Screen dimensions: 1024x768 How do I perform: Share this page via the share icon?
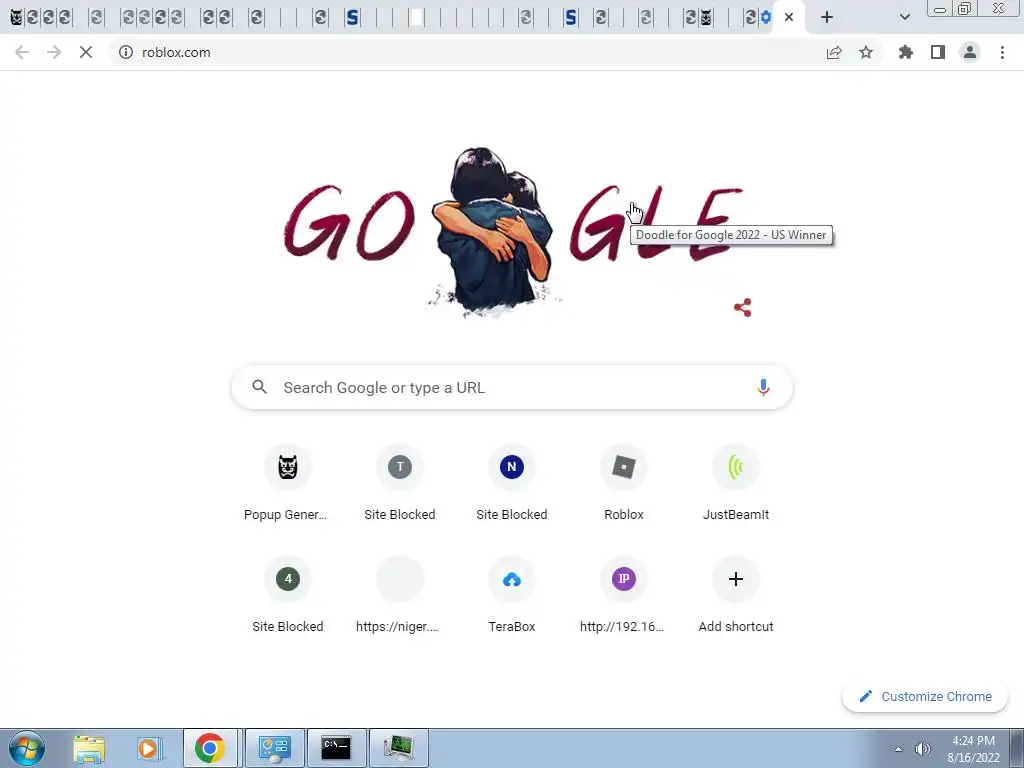(x=834, y=52)
